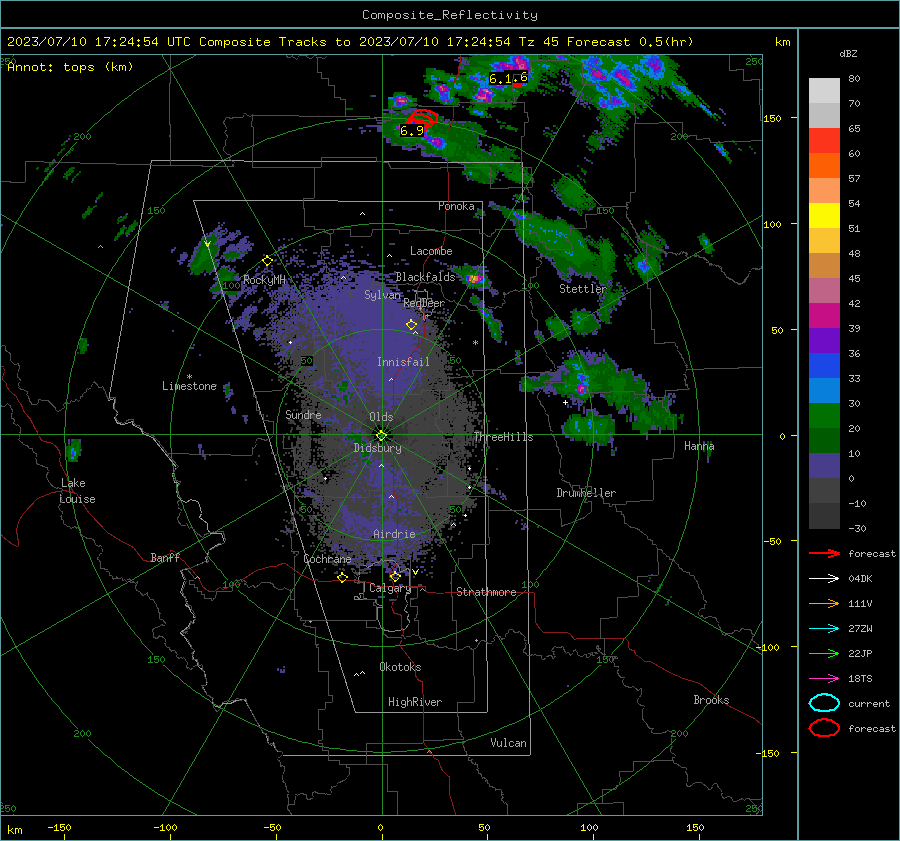Screen dimensions: 900x841
Task: Click the red forecast ellipse legend icon
Action: click(824, 728)
